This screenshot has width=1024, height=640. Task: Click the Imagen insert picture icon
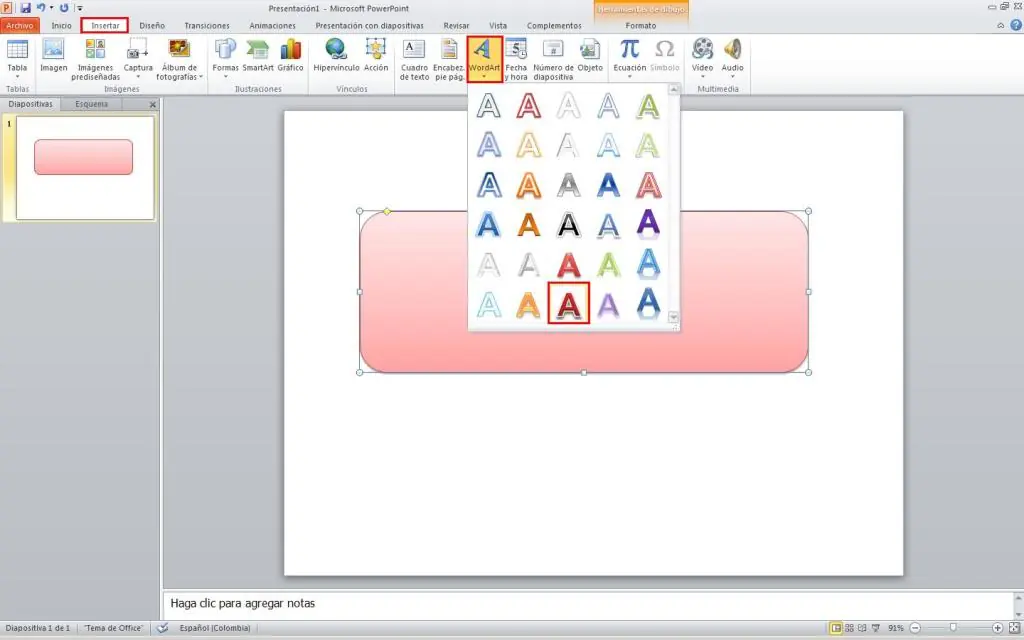53,55
